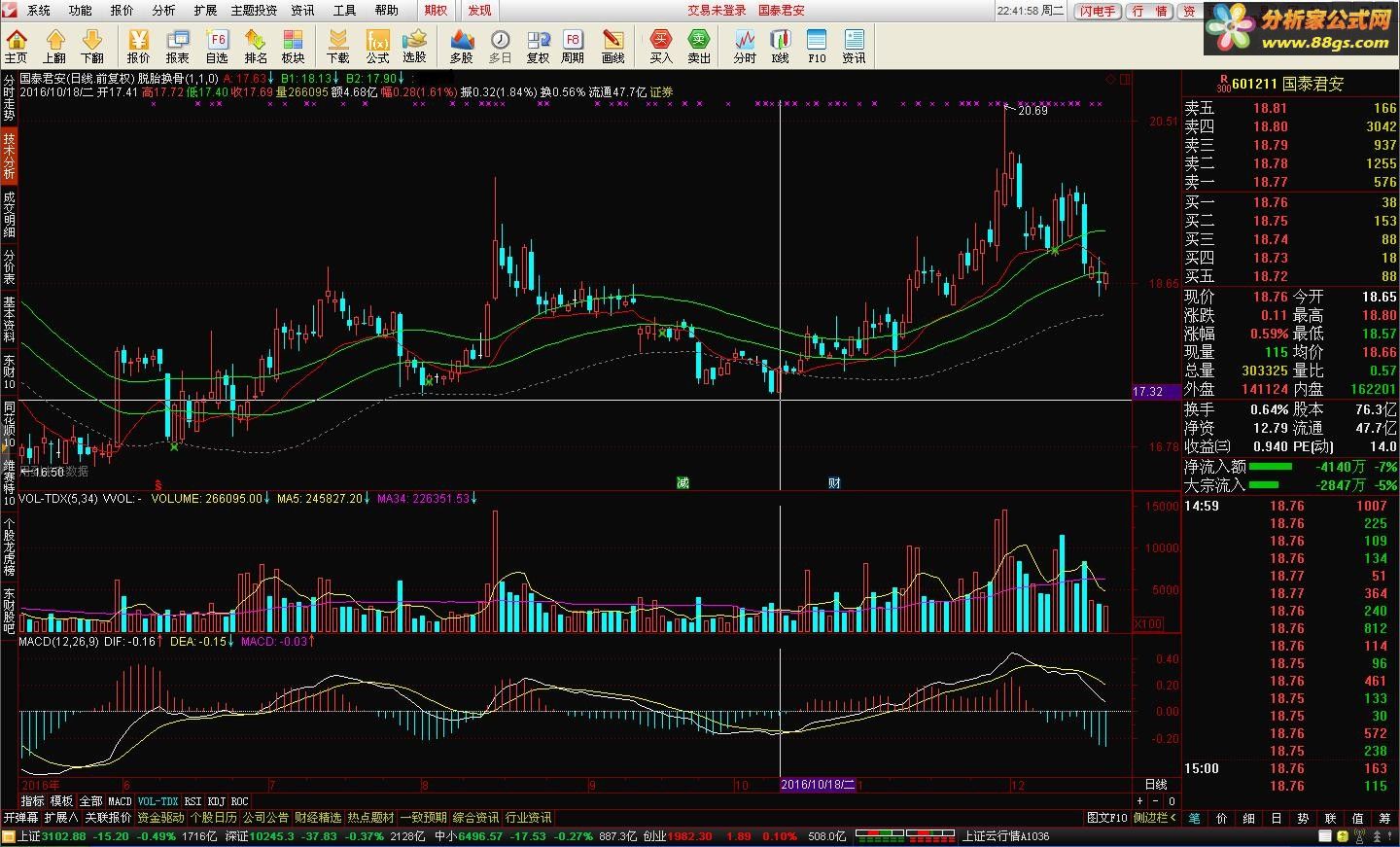The image size is (1400, 847).
Task: Open the 公司公告 announcements tab
Action: point(265,818)
